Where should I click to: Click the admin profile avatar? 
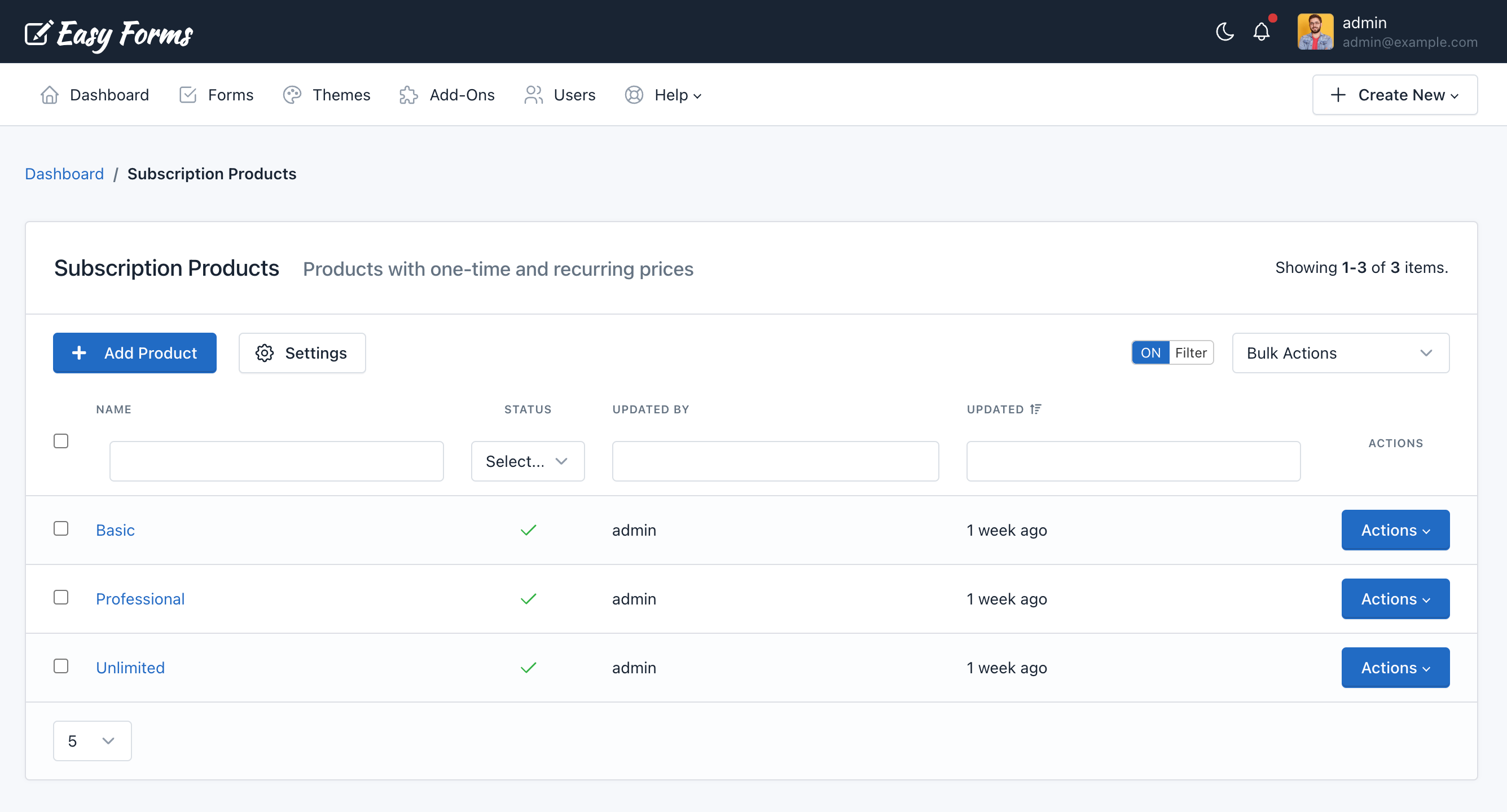click(1315, 32)
